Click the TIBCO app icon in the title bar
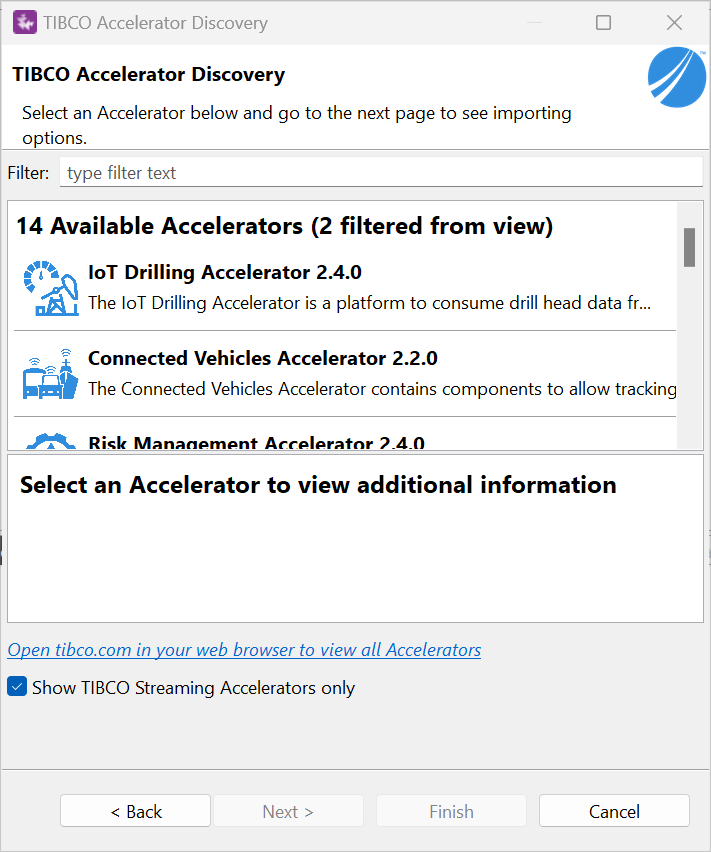711x852 pixels. click(24, 22)
